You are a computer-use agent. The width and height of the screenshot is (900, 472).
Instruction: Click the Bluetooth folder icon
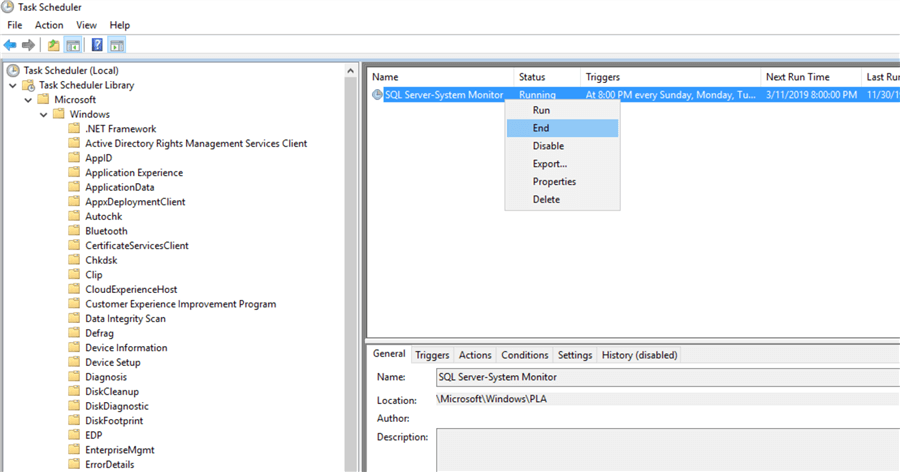tap(74, 231)
